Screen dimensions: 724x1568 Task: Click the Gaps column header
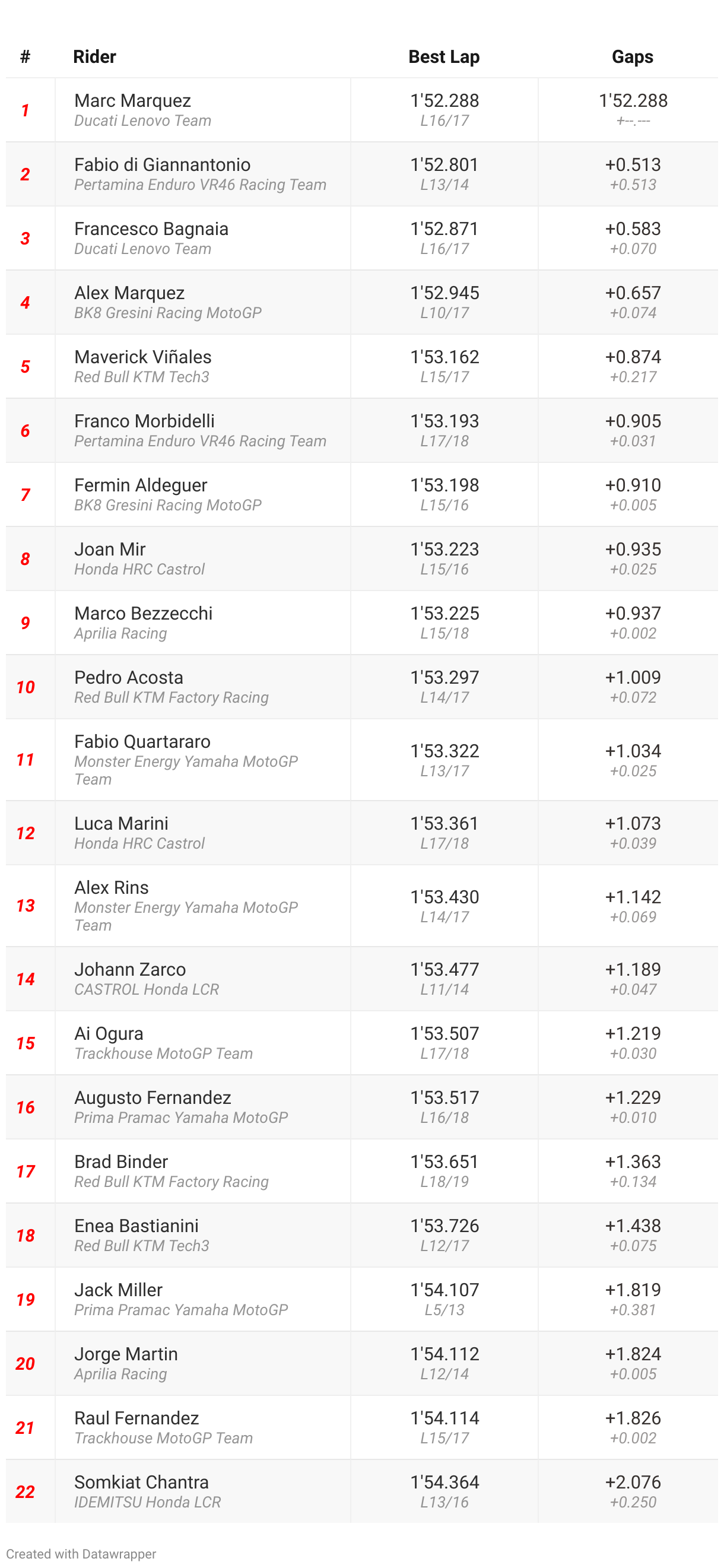pos(633,56)
